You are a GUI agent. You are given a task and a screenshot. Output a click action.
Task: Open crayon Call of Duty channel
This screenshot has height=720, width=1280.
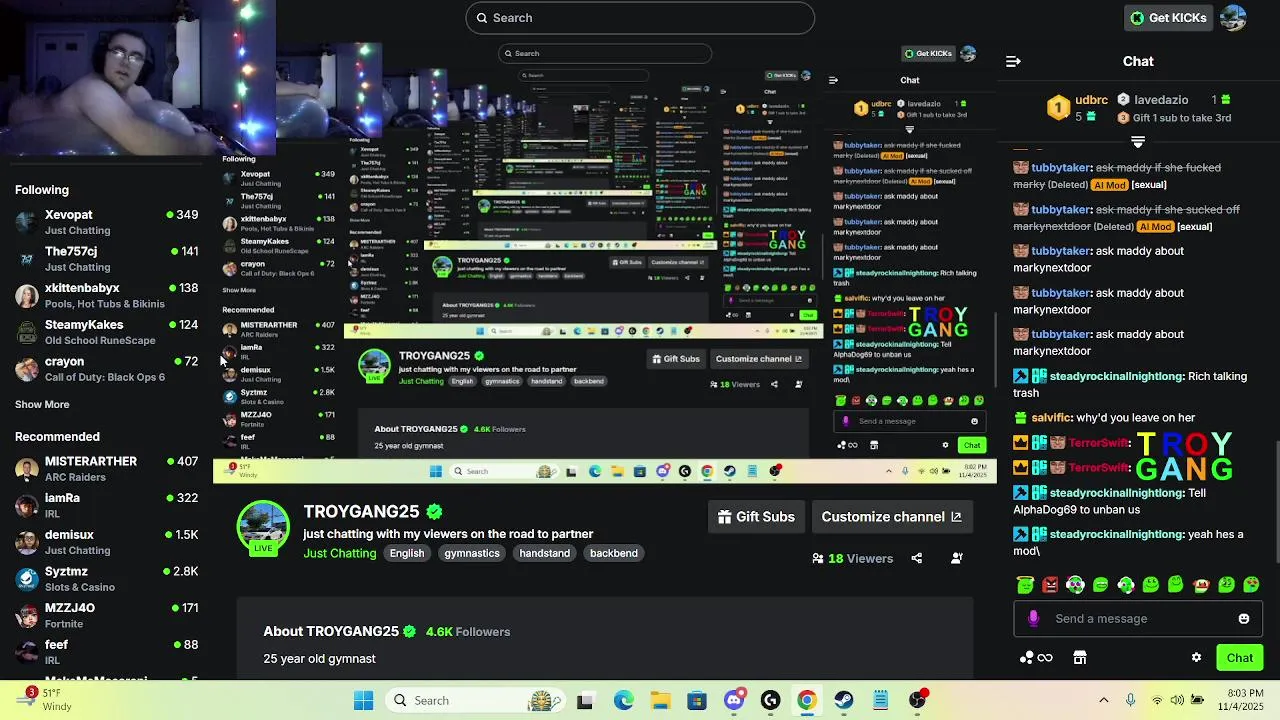106,369
